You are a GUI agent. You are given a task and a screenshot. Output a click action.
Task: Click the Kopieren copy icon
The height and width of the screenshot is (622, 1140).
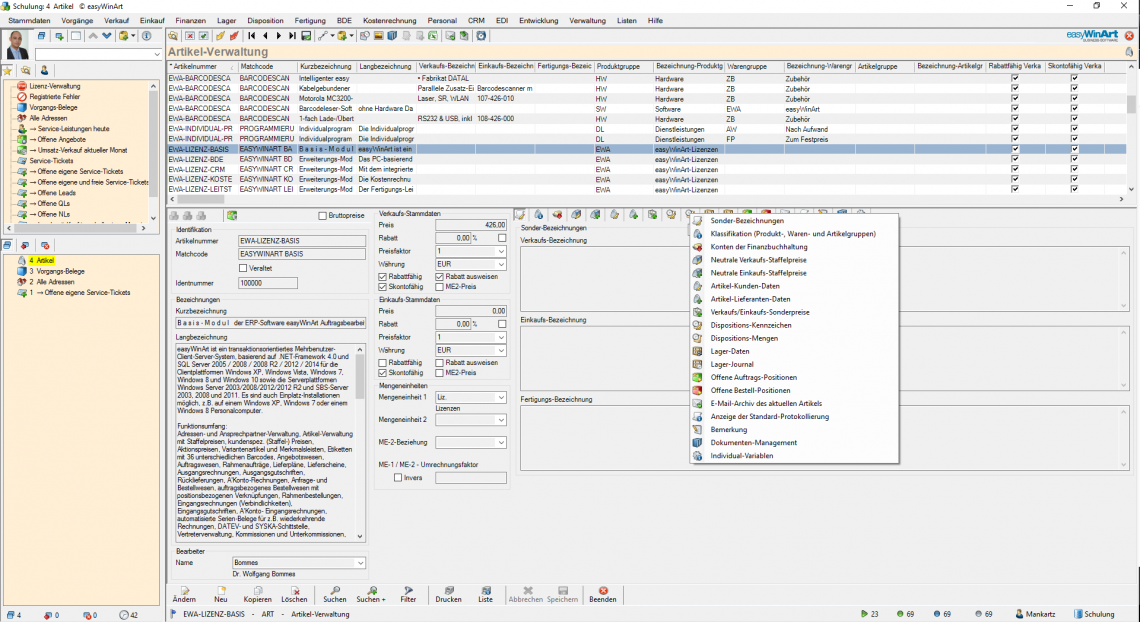click(x=257, y=594)
